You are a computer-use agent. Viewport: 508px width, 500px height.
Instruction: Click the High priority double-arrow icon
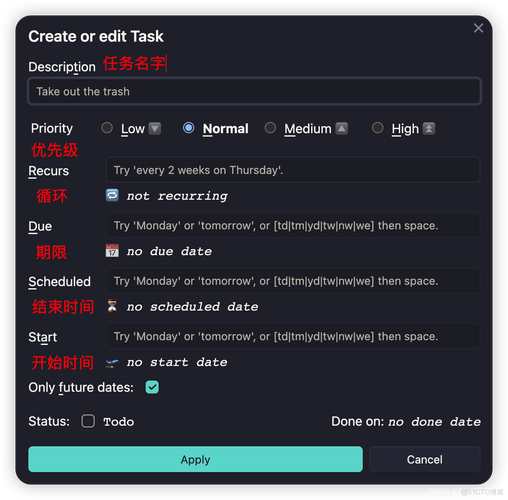click(x=429, y=128)
